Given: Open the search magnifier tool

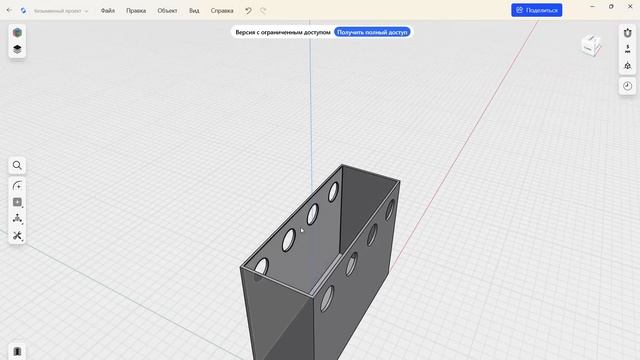Looking at the screenshot, I should (17, 165).
